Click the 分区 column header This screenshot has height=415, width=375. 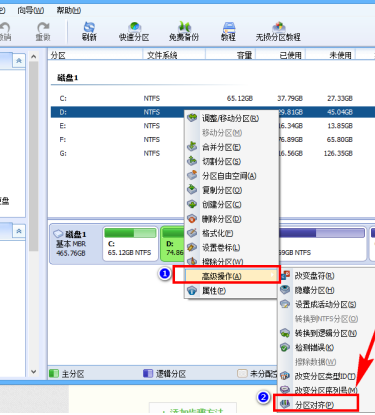[95, 55]
